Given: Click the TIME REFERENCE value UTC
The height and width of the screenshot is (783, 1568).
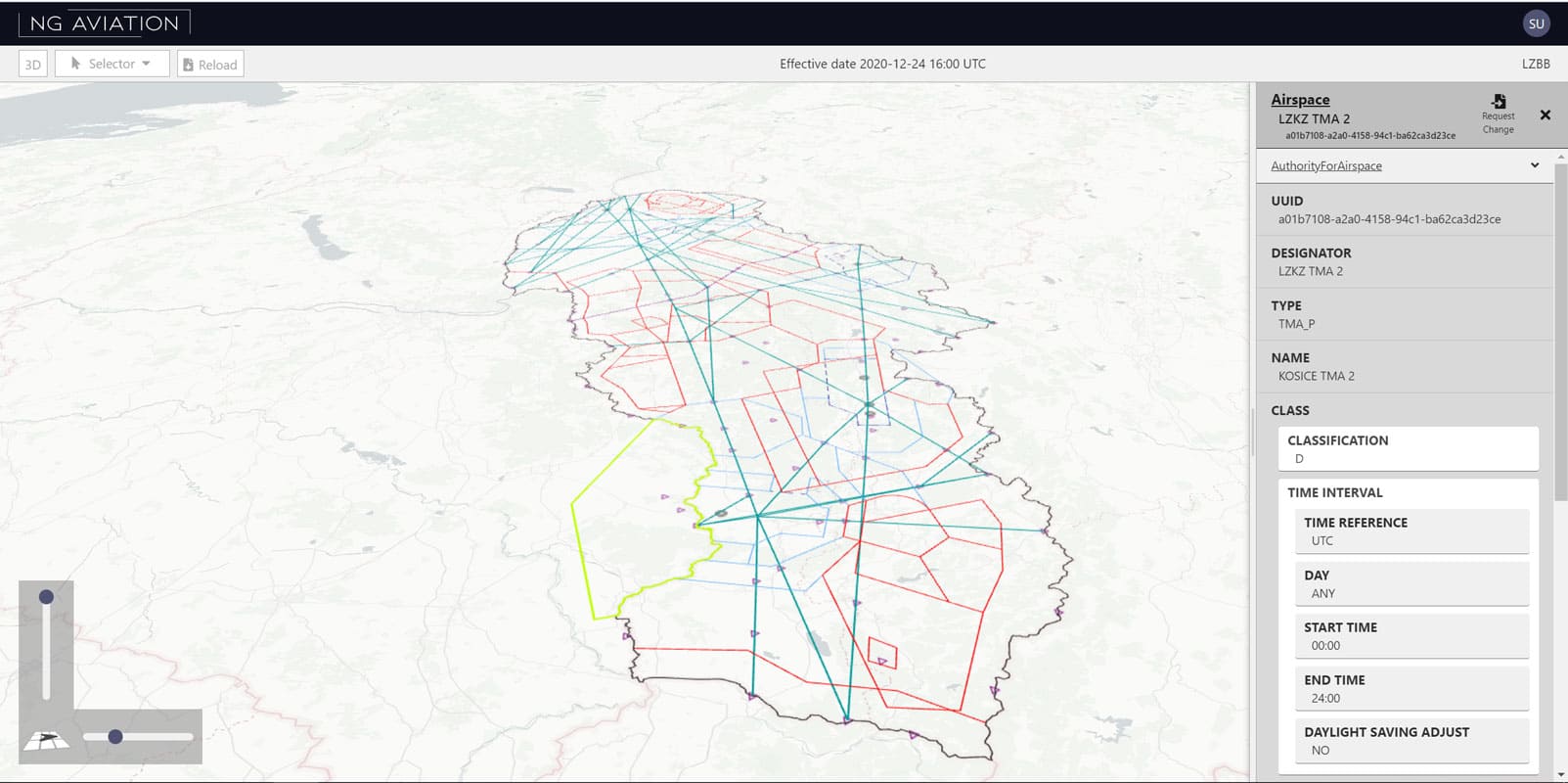Looking at the screenshot, I should point(1322,541).
